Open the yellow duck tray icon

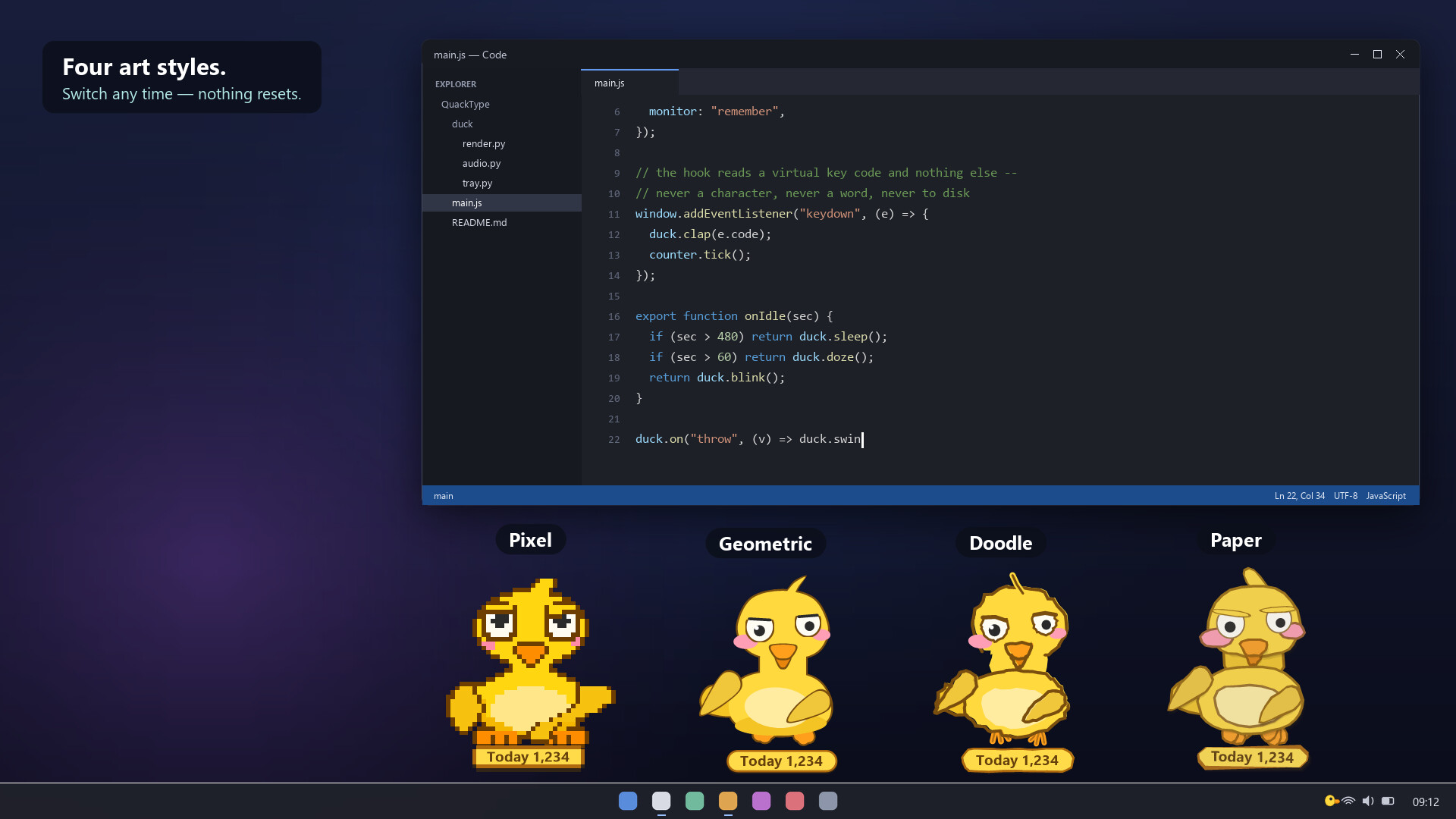[x=1331, y=801]
